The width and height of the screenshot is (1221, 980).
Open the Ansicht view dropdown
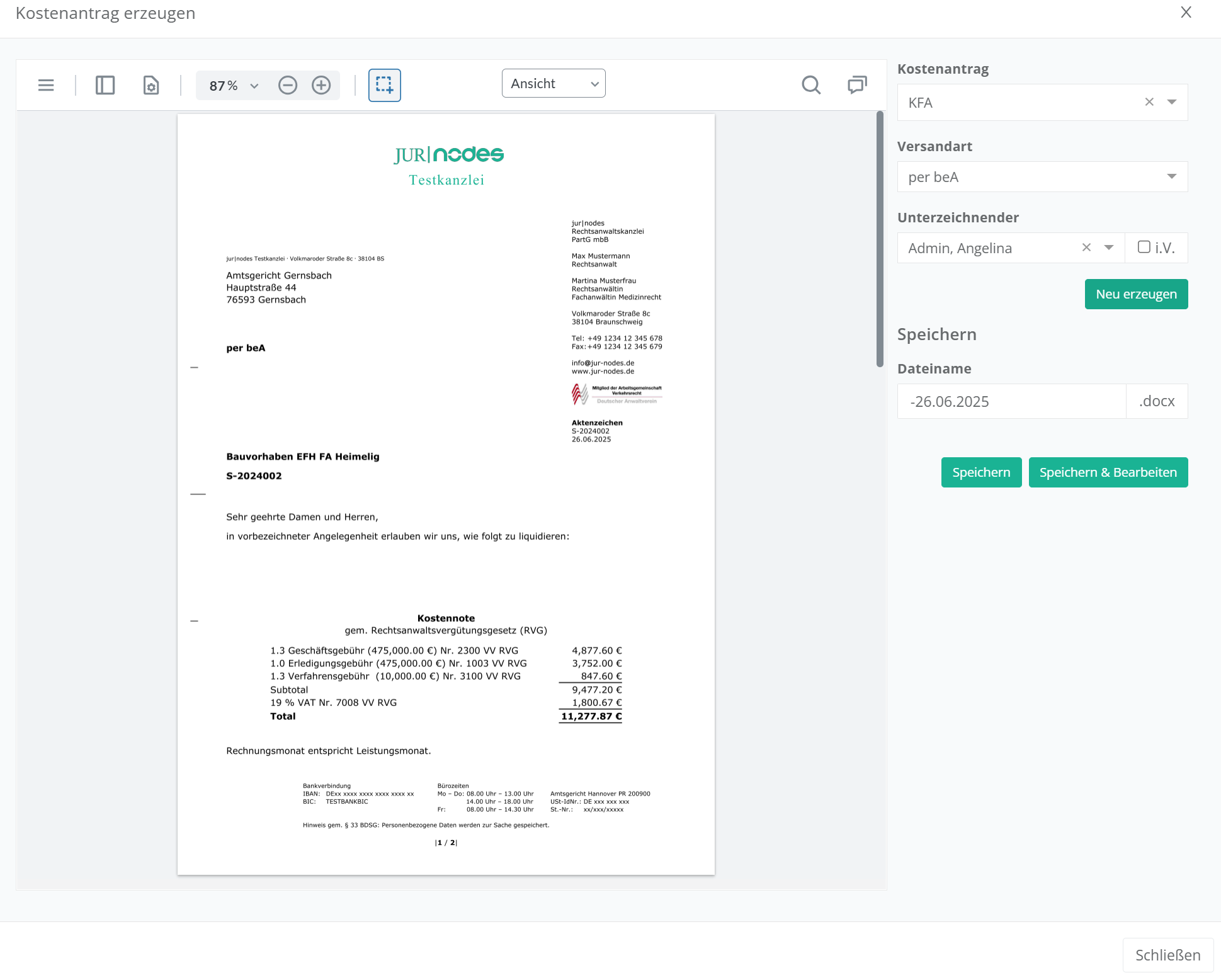(554, 84)
